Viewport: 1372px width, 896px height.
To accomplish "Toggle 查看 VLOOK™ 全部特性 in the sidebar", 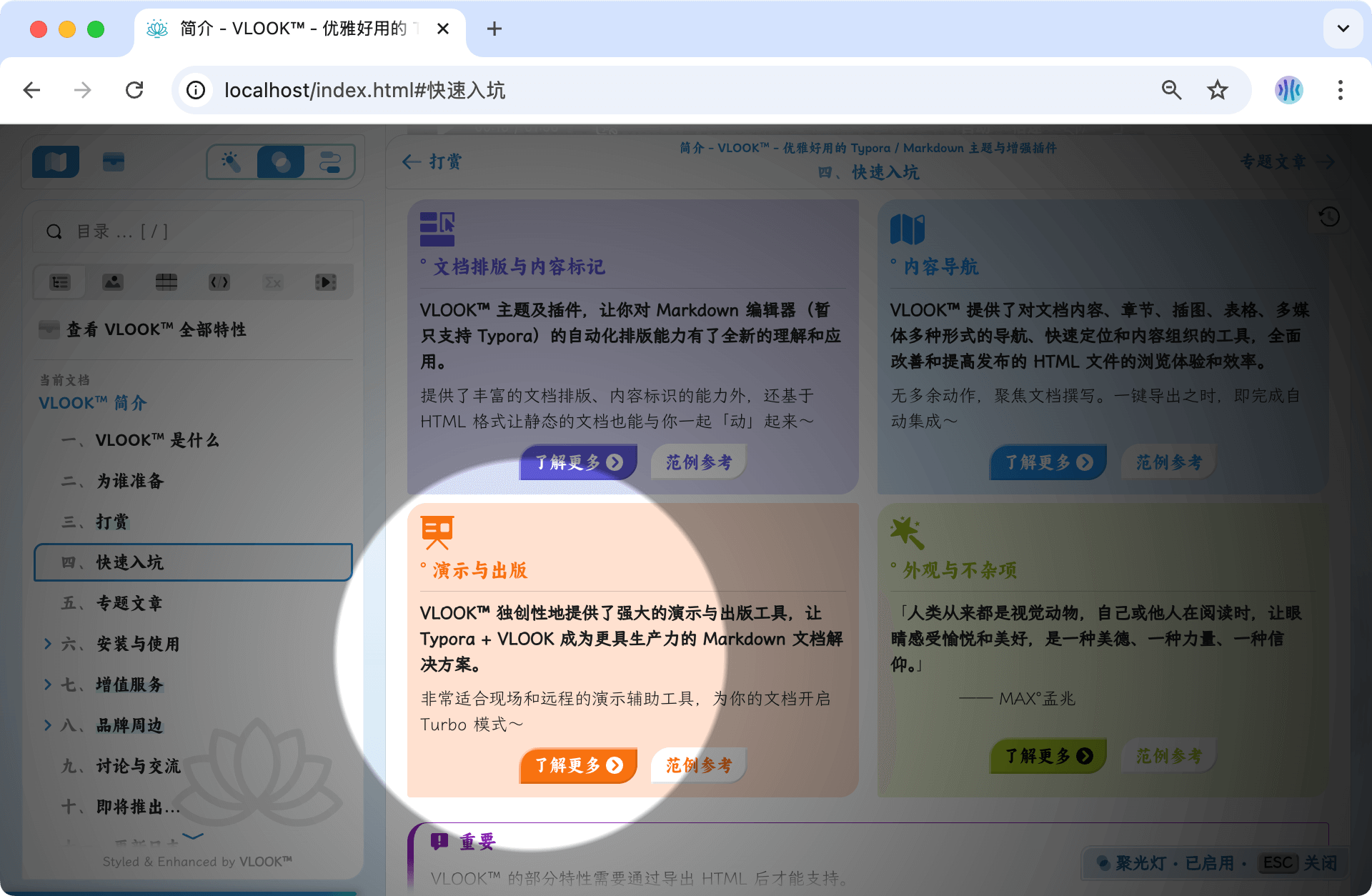I will click(156, 329).
